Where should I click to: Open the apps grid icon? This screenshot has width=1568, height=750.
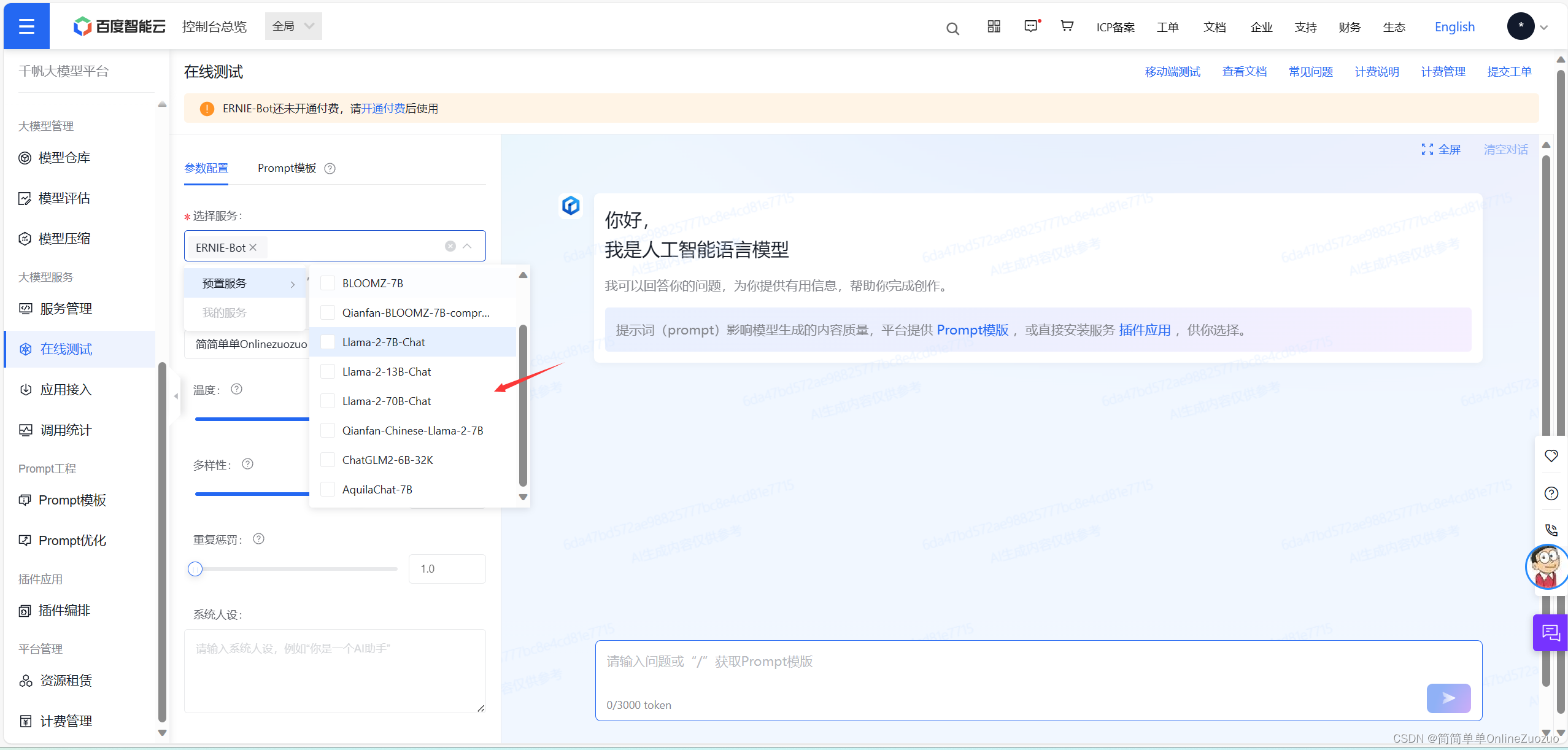coord(994,26)
